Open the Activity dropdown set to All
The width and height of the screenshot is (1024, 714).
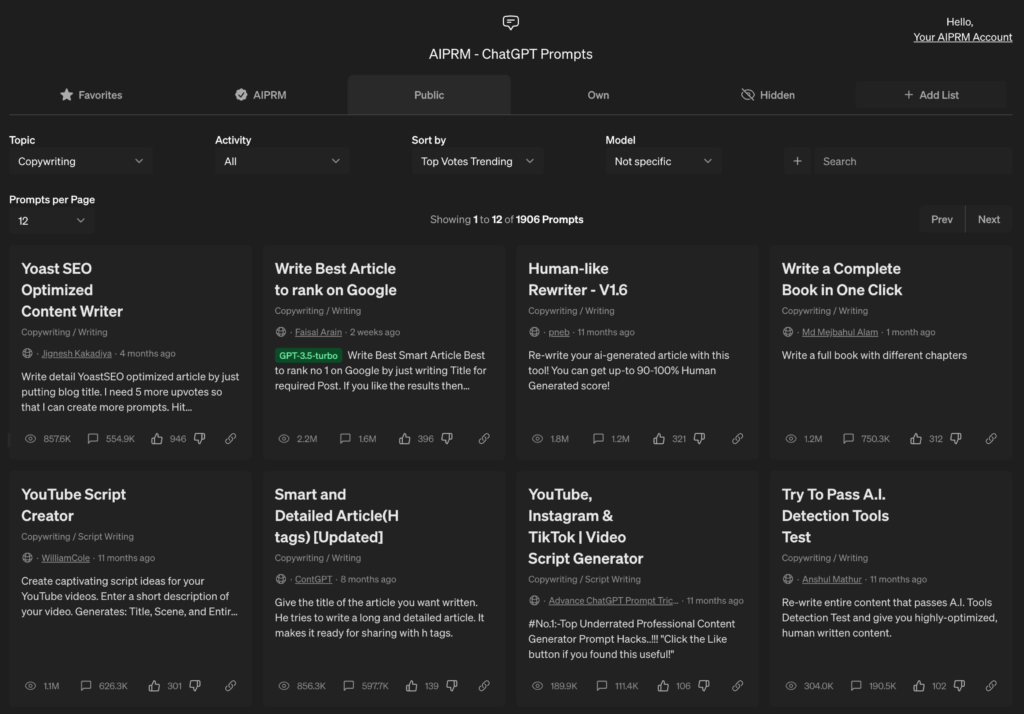tap(282, 161)
